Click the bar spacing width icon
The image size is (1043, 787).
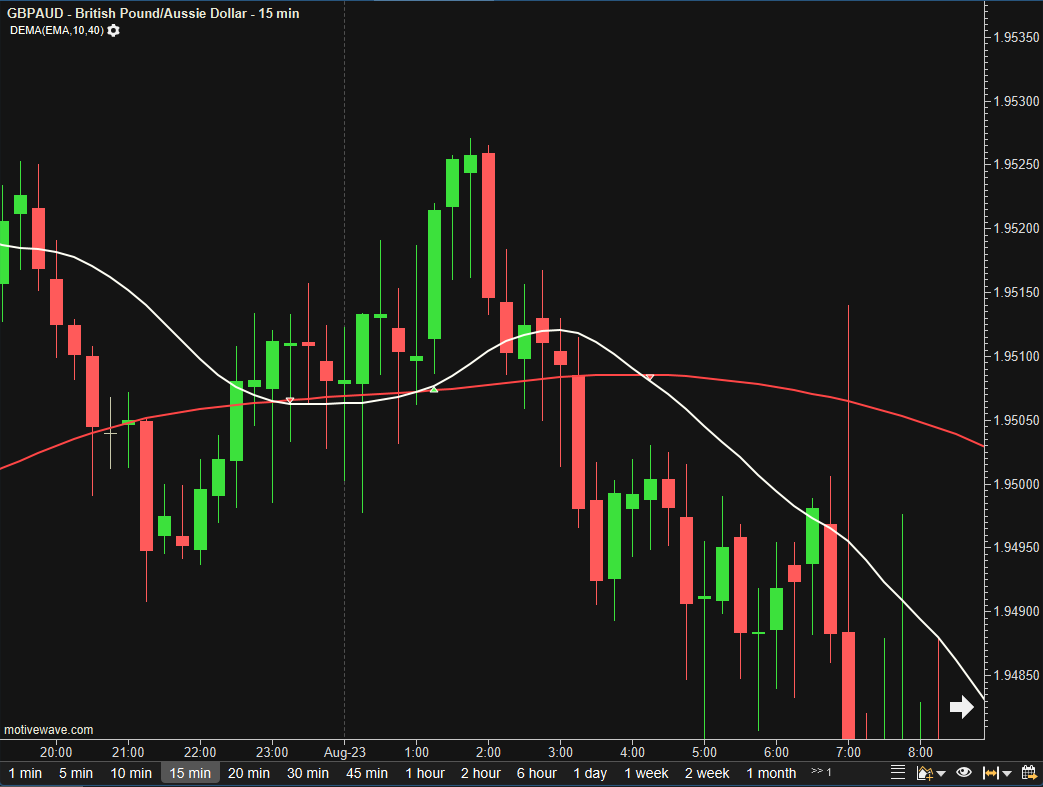990,773
